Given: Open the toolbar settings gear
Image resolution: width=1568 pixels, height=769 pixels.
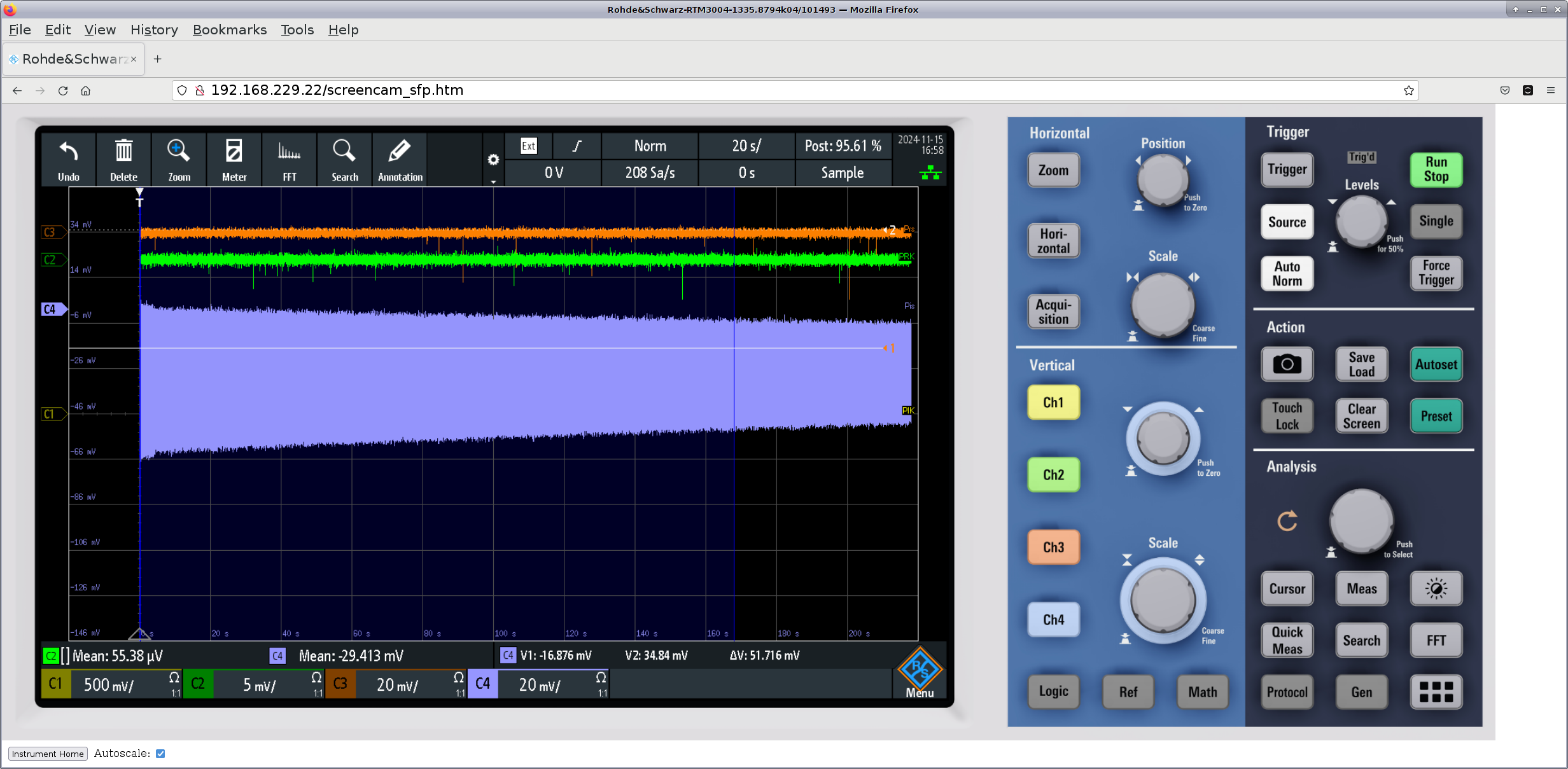Looking at the screenshot, I should (x=493, y=160).
